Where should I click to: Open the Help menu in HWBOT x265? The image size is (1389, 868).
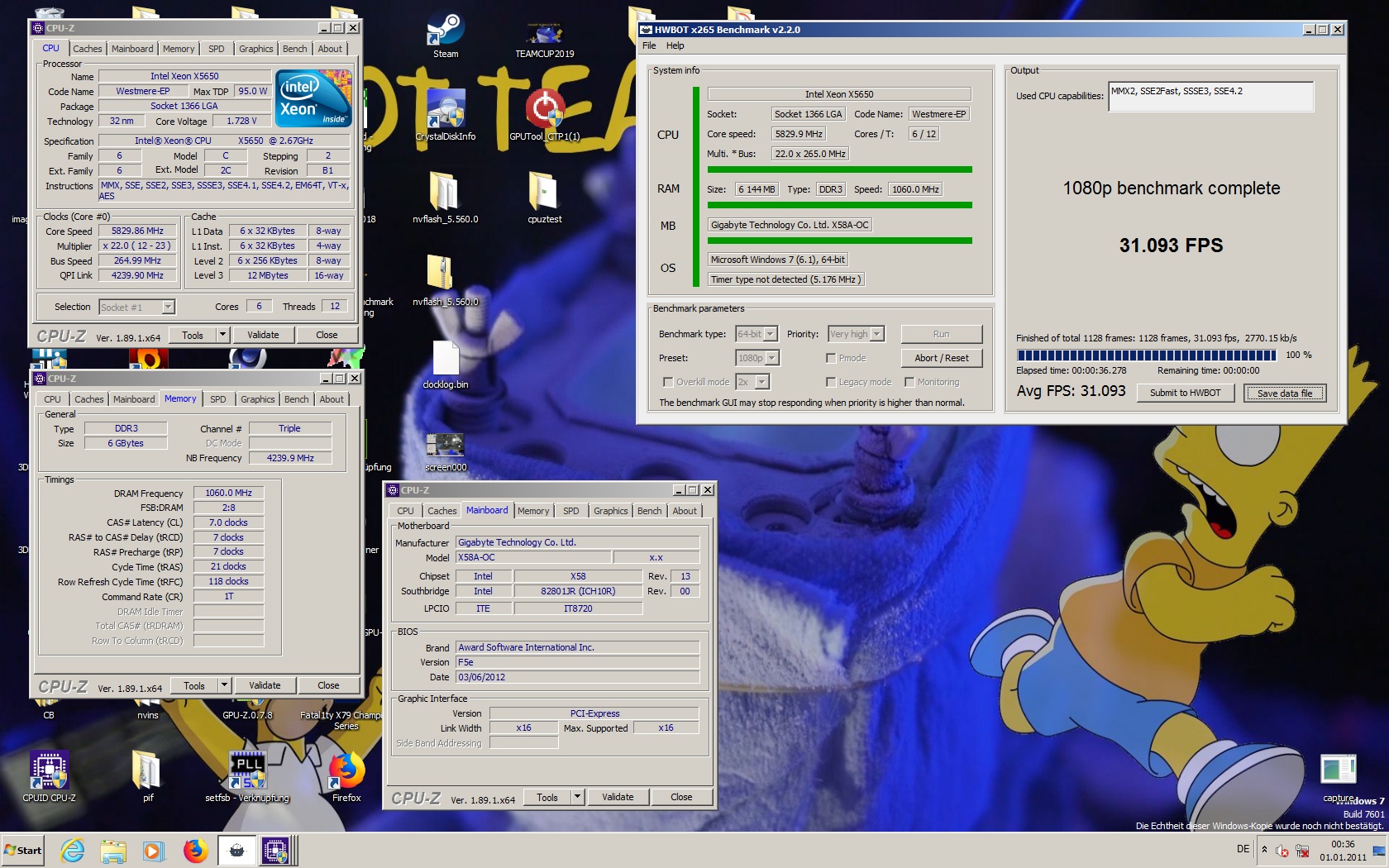pyautogui.click(x=675, y=45)
